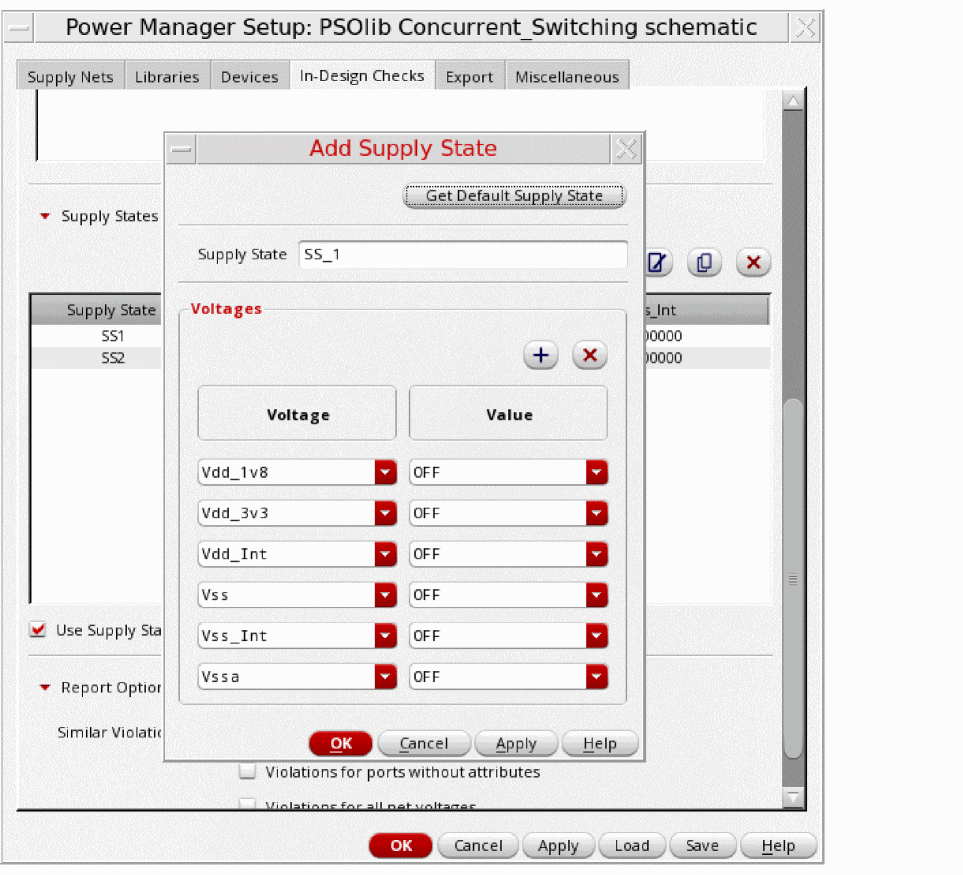The height and width of the screenshot is (875, 963).
Task: Collapse the Supply States section
Action: [x=44, y=216]
